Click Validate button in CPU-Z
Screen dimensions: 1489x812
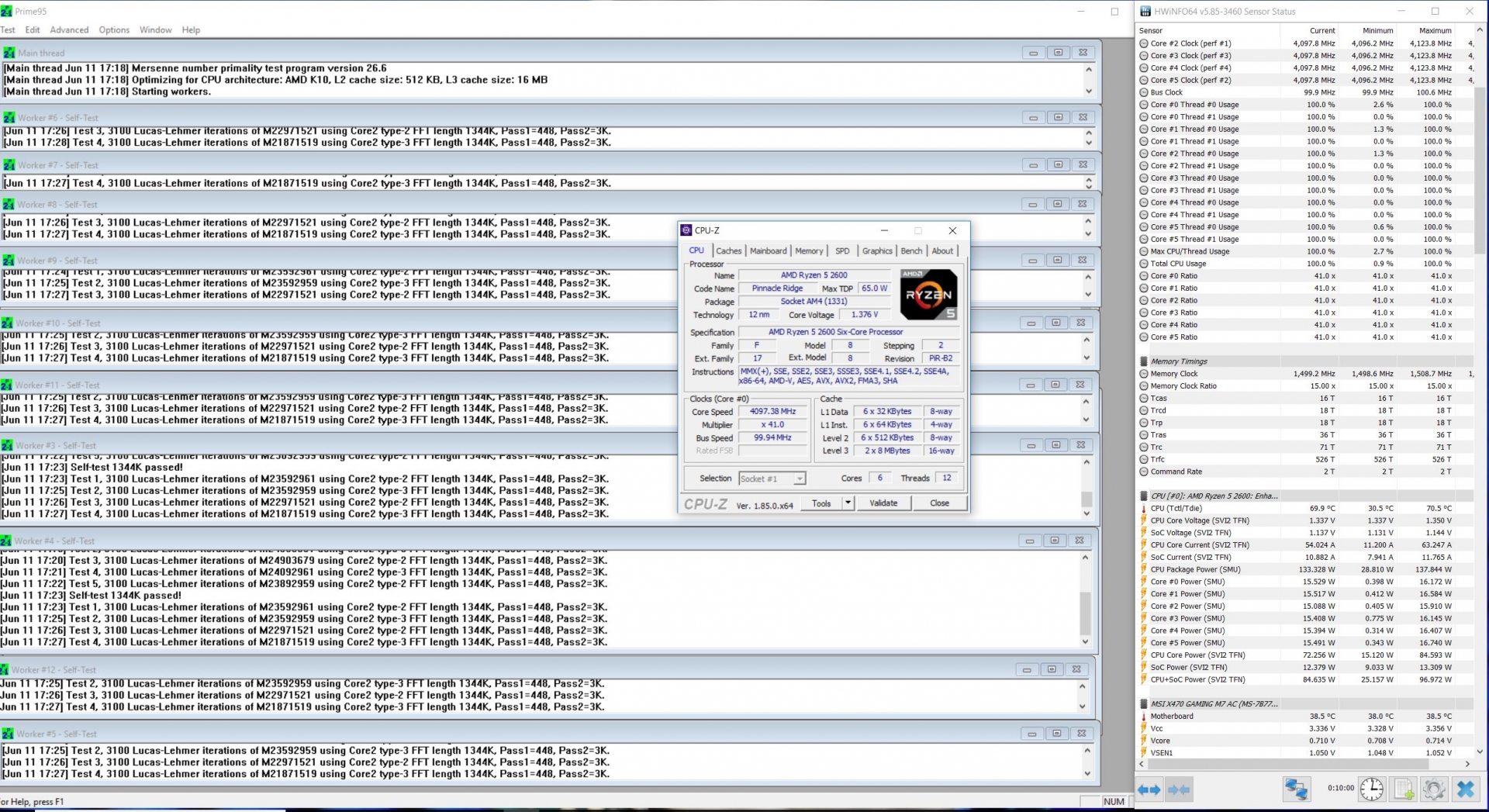click(883, 503)
